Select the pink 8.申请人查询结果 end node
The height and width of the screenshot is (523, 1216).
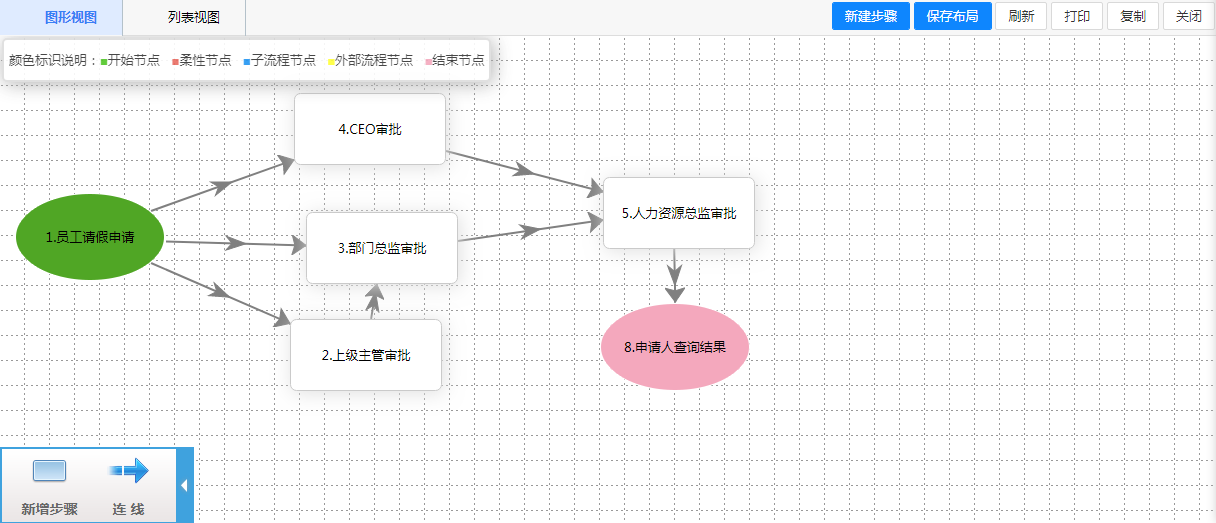674,347
